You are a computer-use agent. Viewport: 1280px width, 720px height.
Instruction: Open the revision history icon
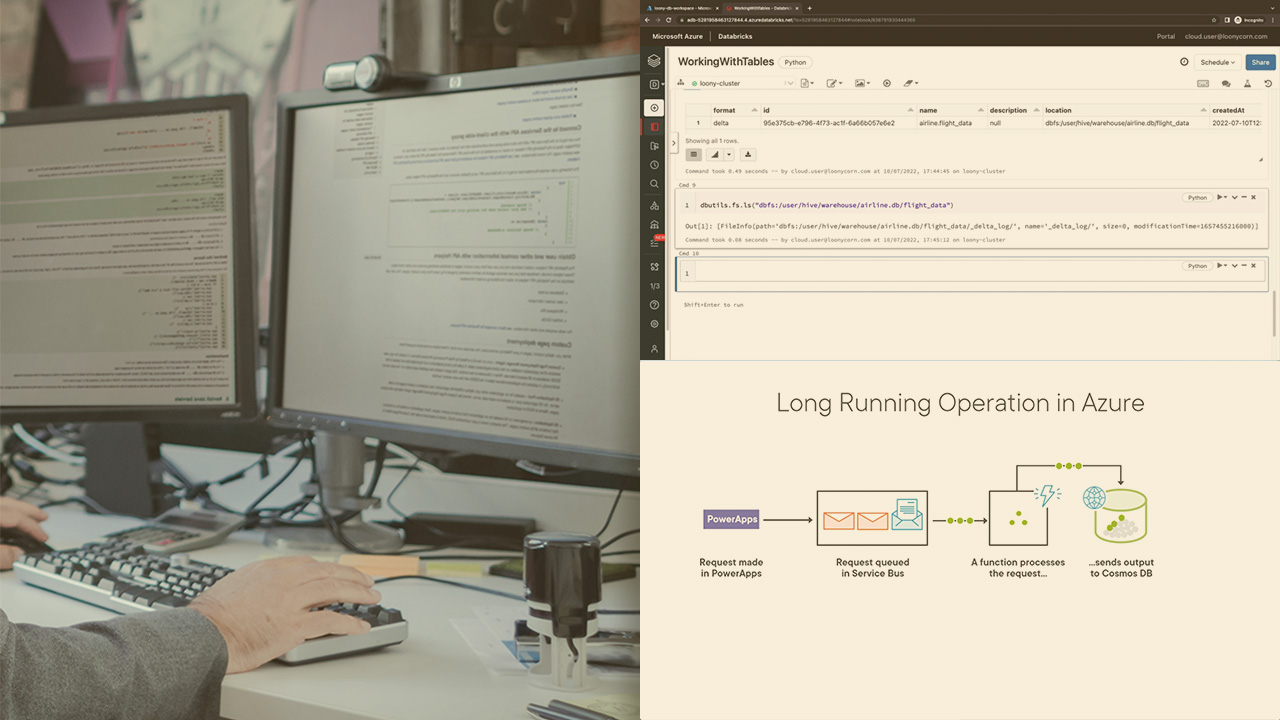pyautogui.click(x=1268, y=84)
